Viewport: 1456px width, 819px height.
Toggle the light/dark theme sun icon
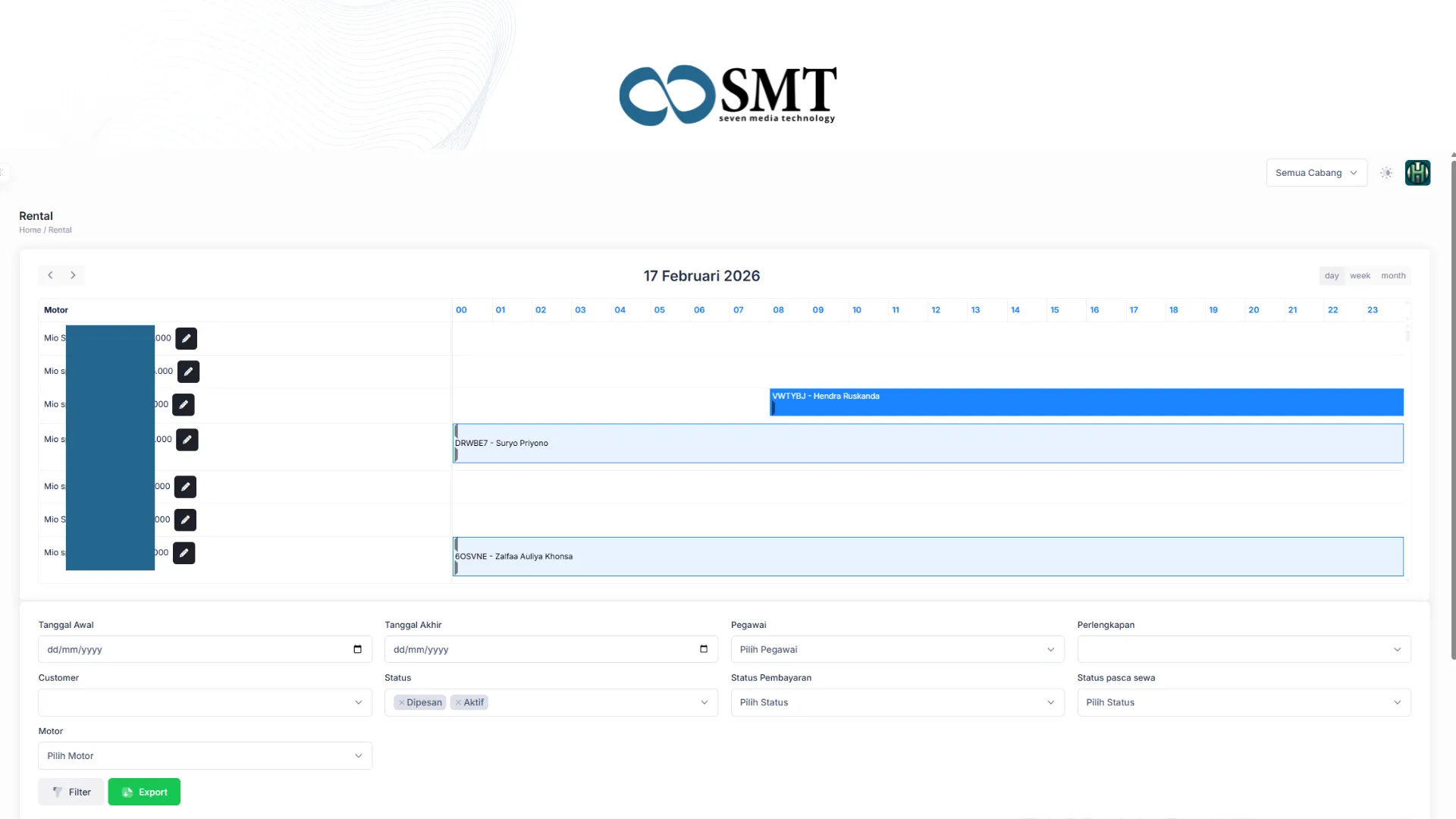tap(1386, 173)
